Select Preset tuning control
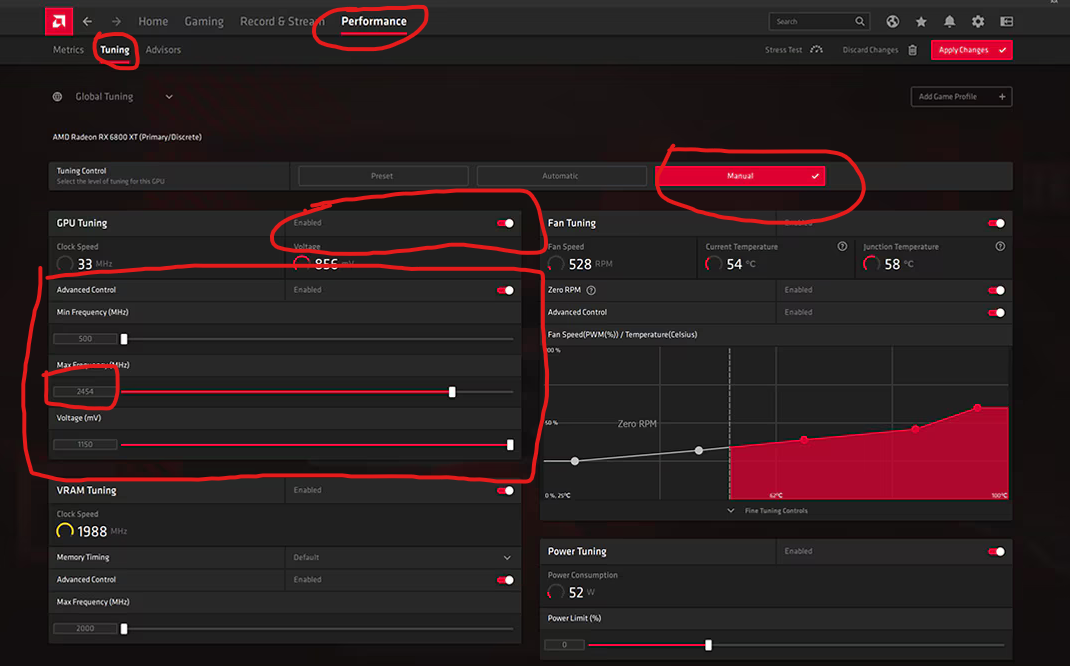Screen dimensions: 1070x666 coord(383,176)
